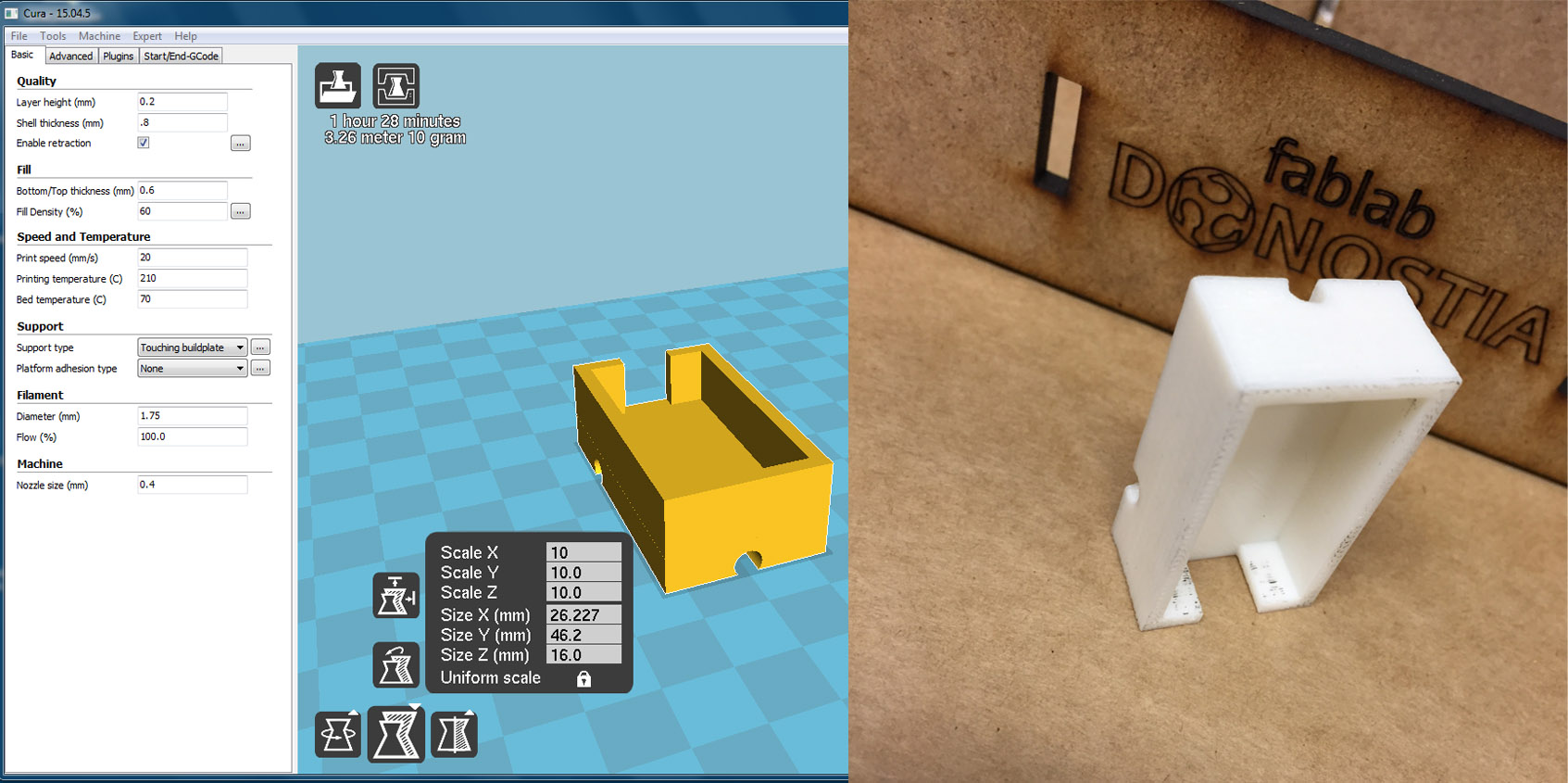Click the Print speed input field
This screenshot has width=1568, height=783.
(193, 258)
